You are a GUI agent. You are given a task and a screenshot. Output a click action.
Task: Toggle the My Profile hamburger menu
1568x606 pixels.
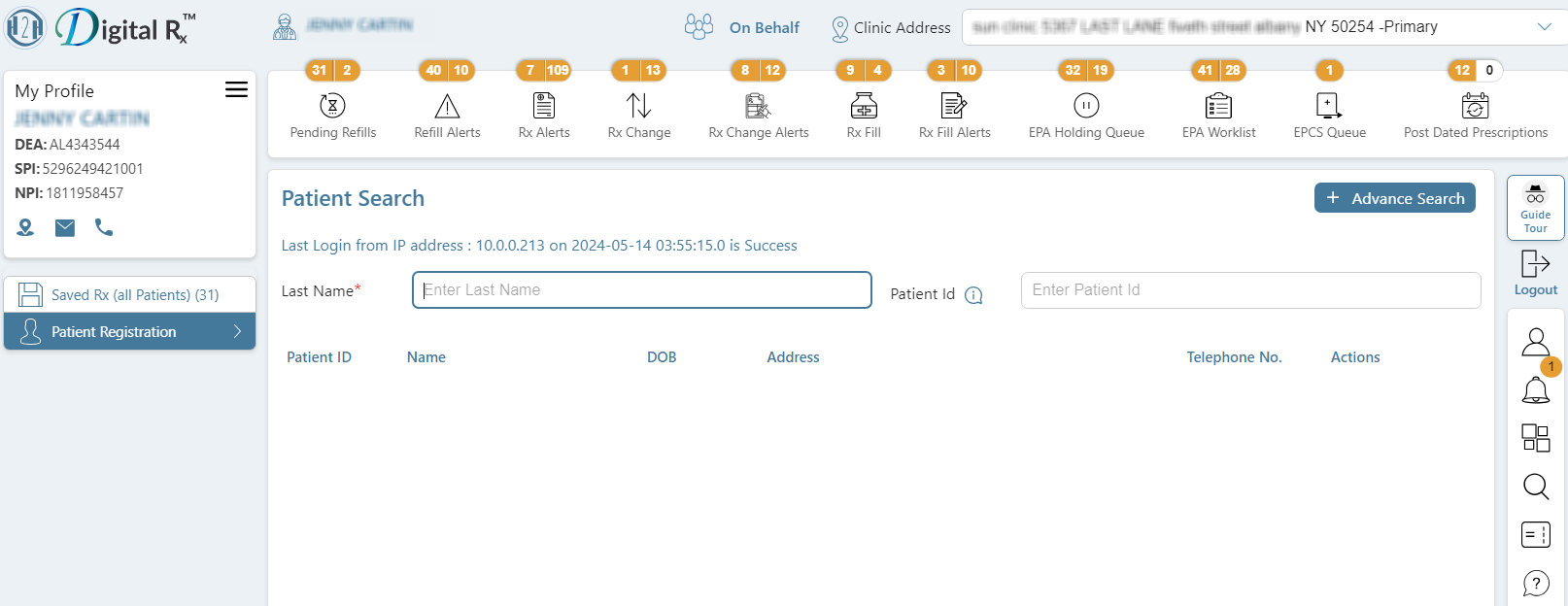coord(236,90)
